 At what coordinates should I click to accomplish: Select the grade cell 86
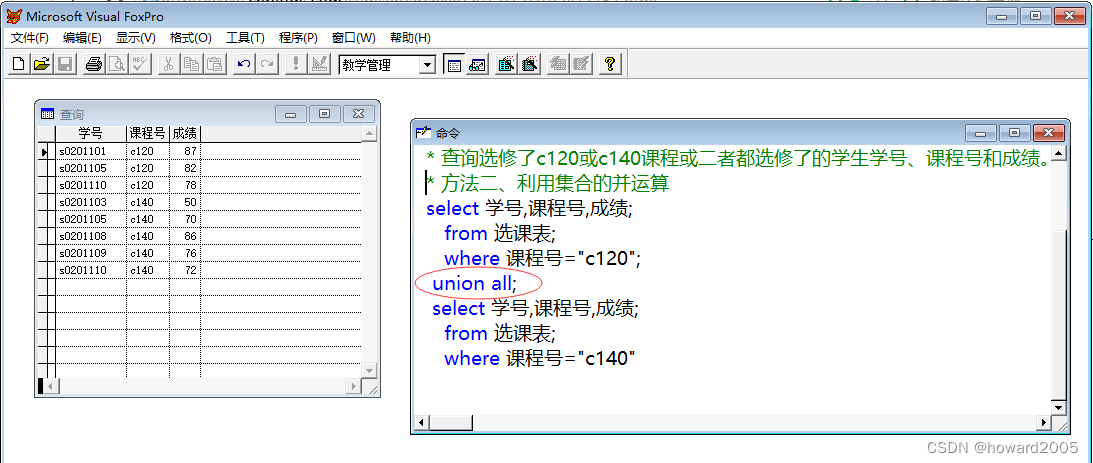point(185,236)
